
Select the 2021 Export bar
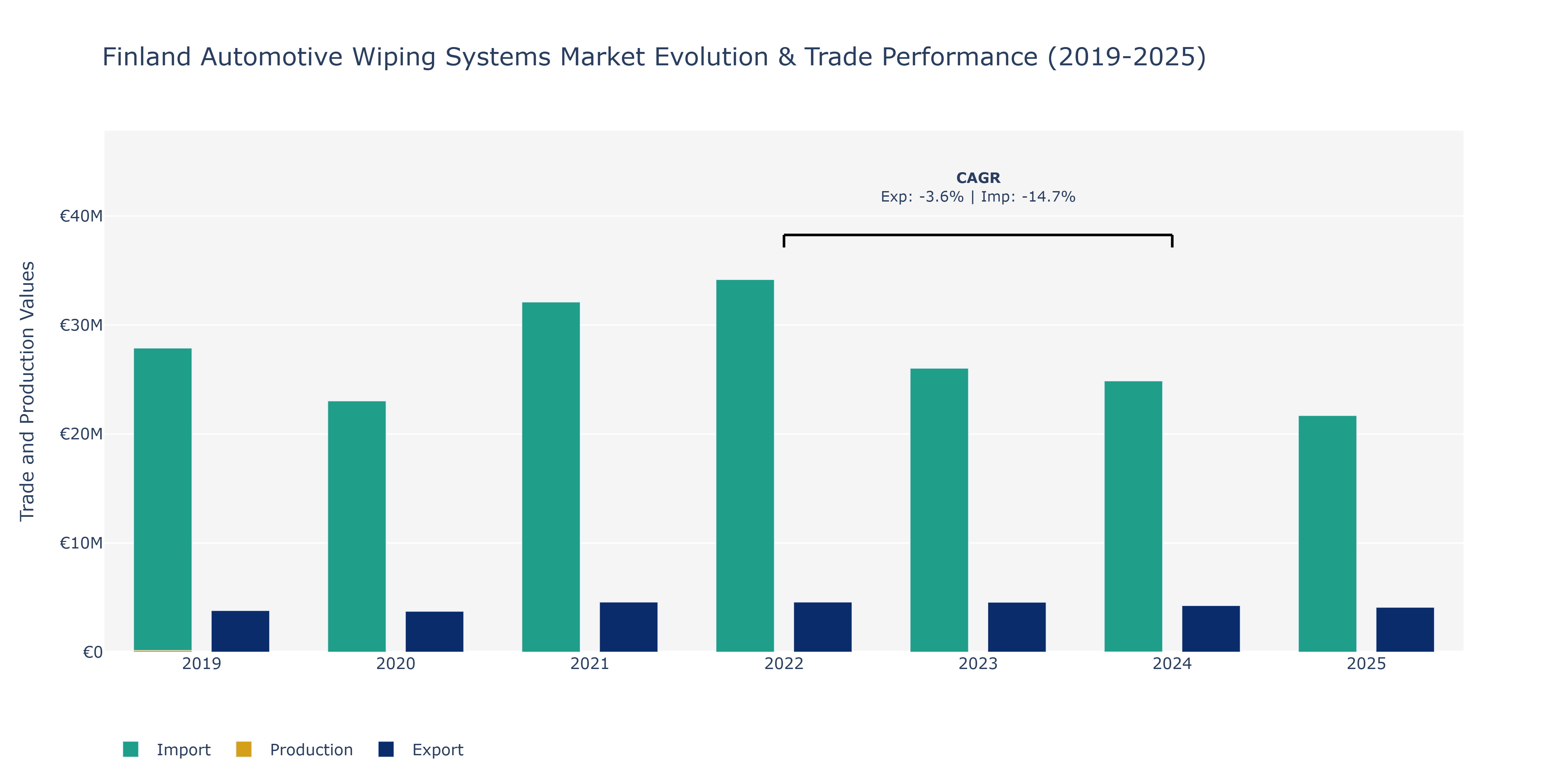[629, 627]
